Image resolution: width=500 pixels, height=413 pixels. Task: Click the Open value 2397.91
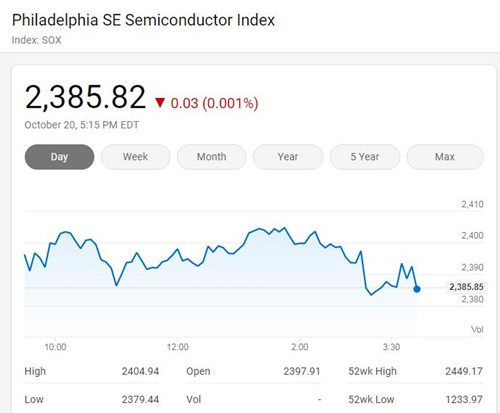(x=302, y=371)
